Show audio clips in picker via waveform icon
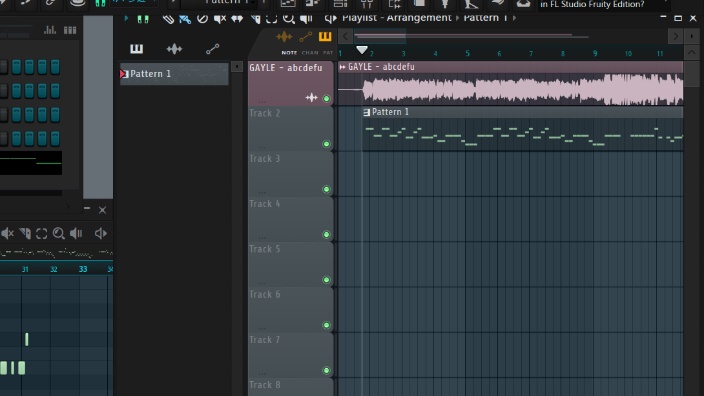 [x=174, y=49]
